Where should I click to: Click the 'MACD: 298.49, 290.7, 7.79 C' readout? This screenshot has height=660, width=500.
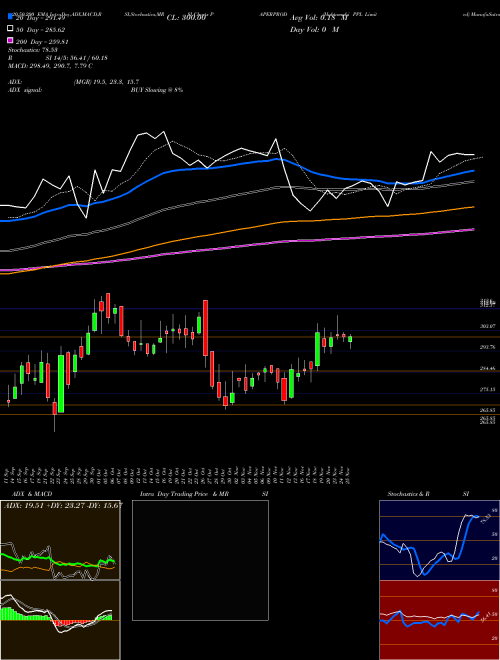pyautogui.click(x=51, y=66)
